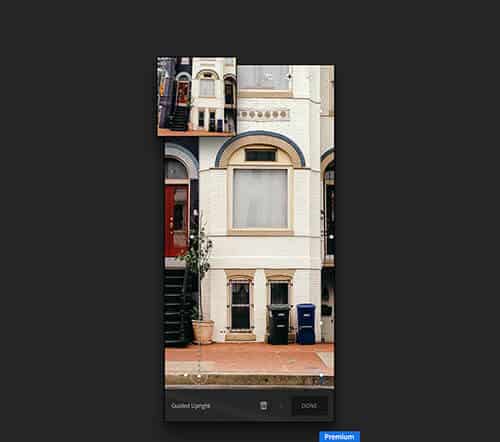The width and height of the screenshot is (500, 442).
Task: Grab the left handle of the horizontal guide
Action: tap(192, 236)
